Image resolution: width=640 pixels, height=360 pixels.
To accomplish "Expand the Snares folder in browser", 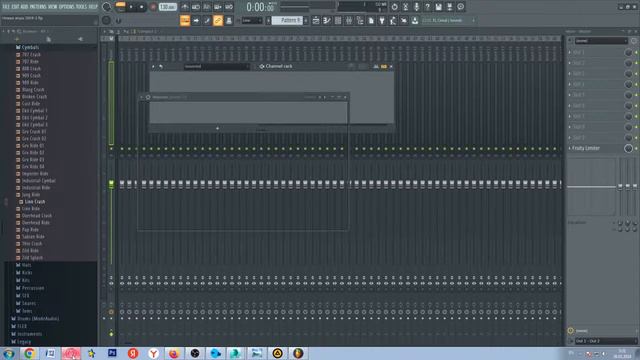I will point(26,303).
